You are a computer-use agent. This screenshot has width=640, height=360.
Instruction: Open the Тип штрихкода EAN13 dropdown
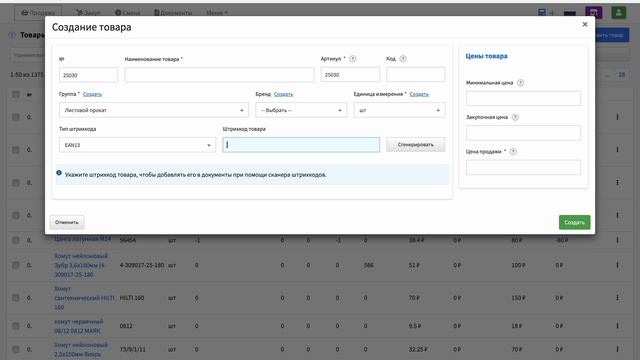point(137,145)
